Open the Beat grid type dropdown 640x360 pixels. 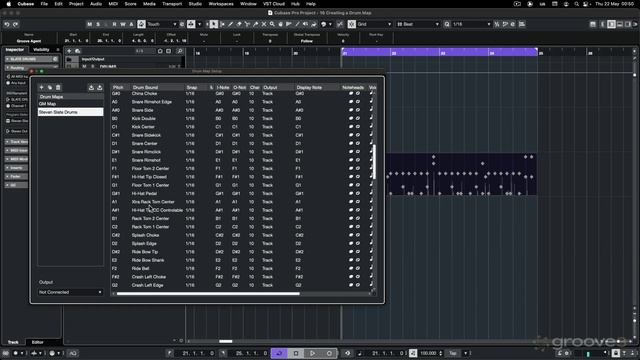(418, 24)
